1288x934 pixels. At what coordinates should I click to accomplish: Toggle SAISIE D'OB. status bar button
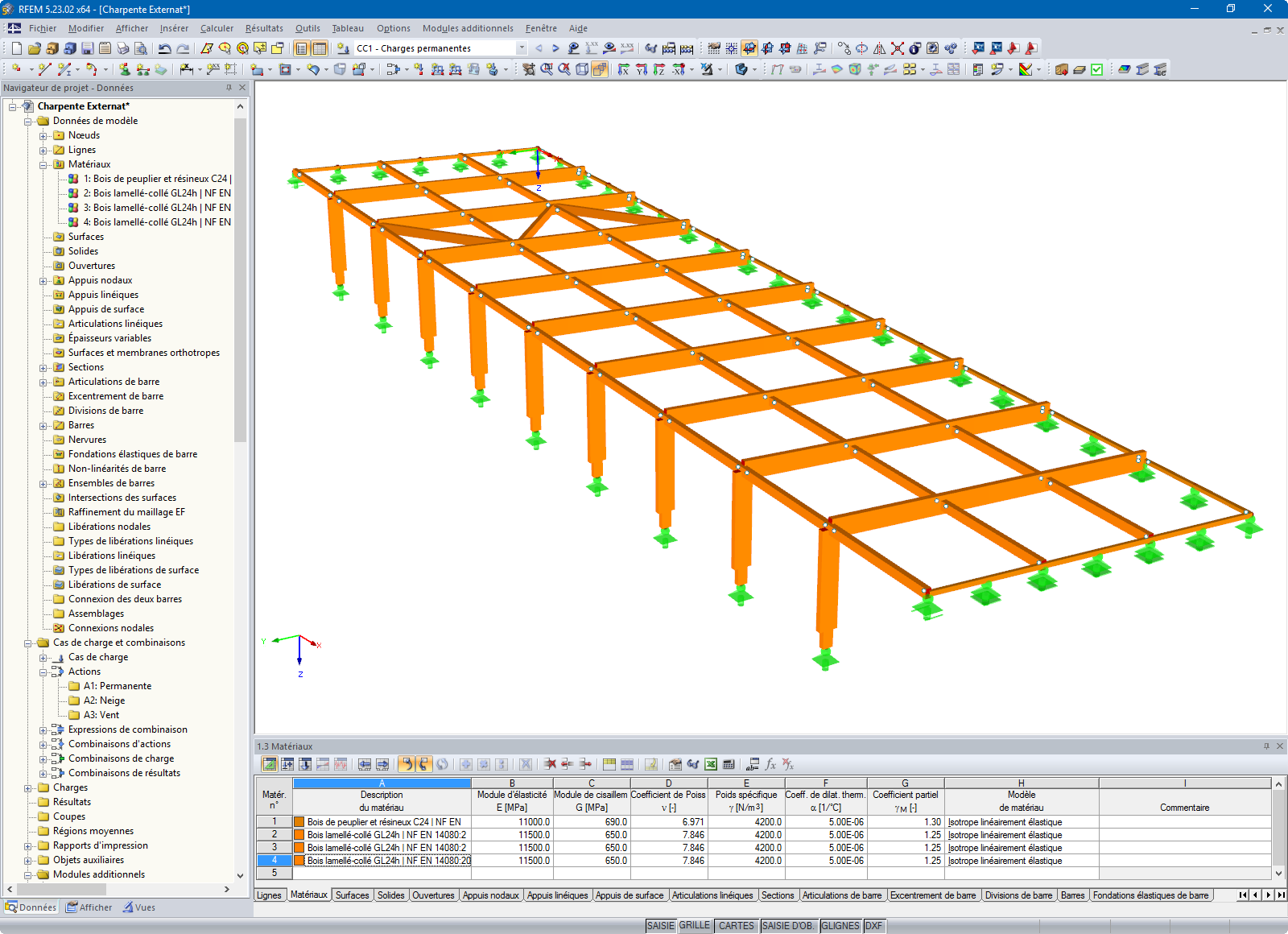(788, 926)
